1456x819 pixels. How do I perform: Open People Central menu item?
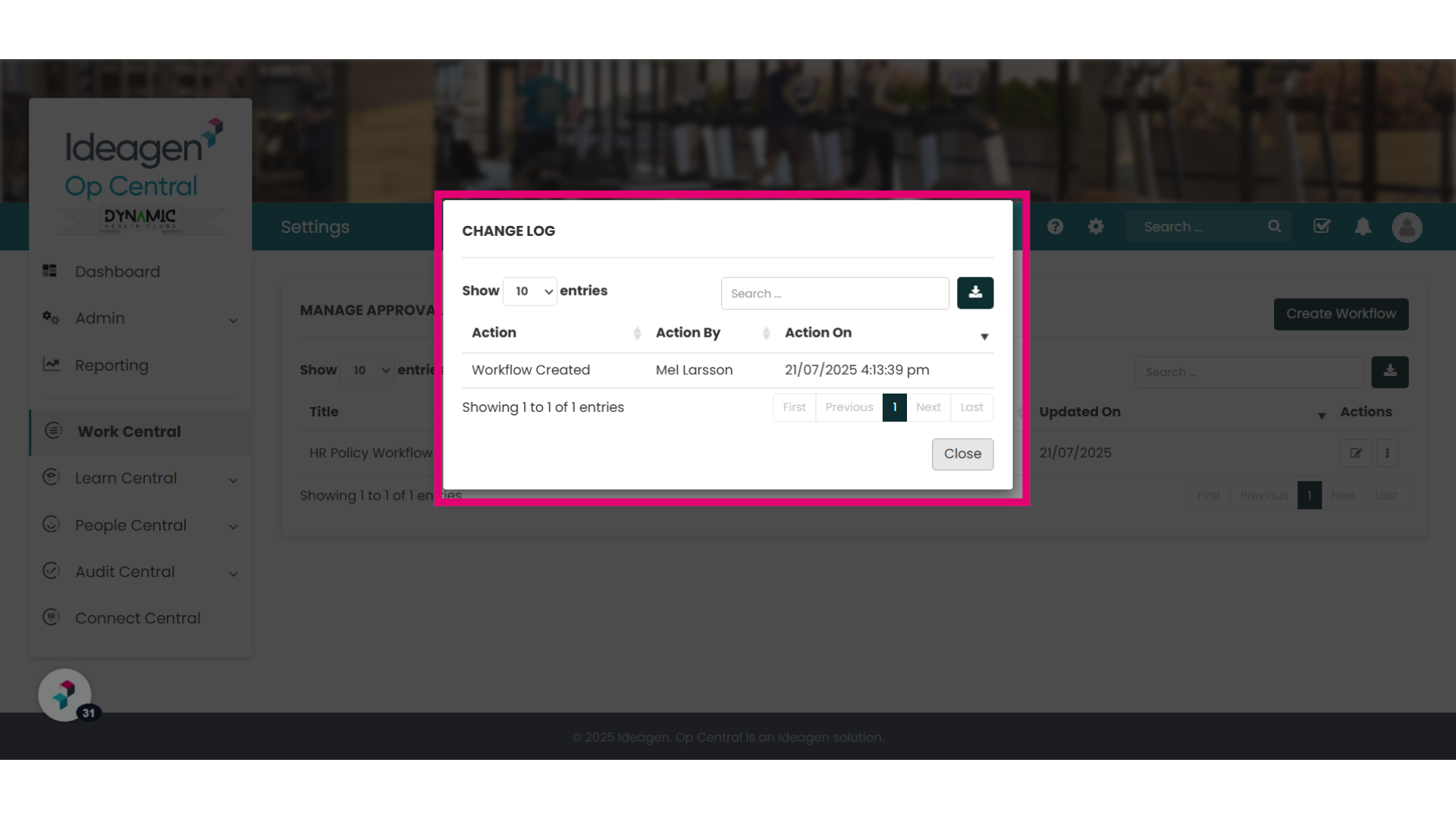pyautogui.click(x=130, y=526)
